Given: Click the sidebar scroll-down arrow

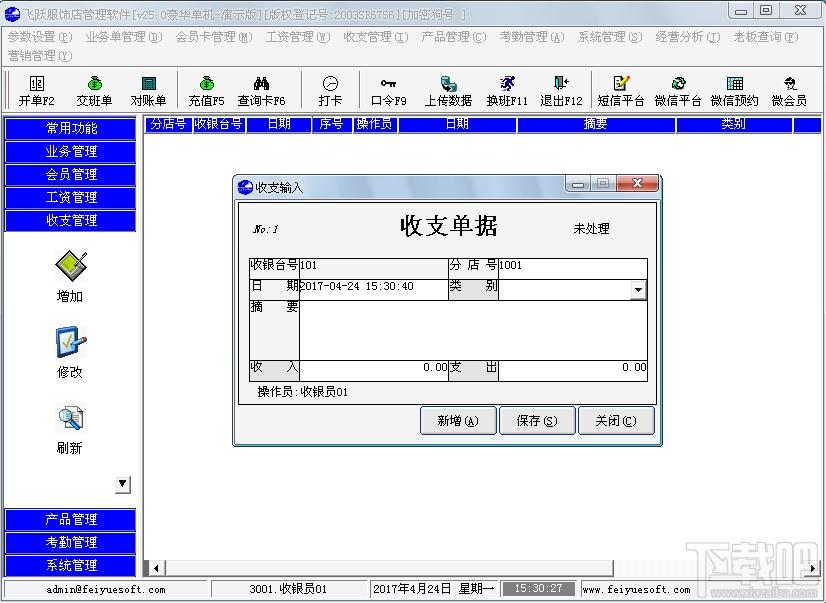Looking at the screenshot, I should 122,485.
